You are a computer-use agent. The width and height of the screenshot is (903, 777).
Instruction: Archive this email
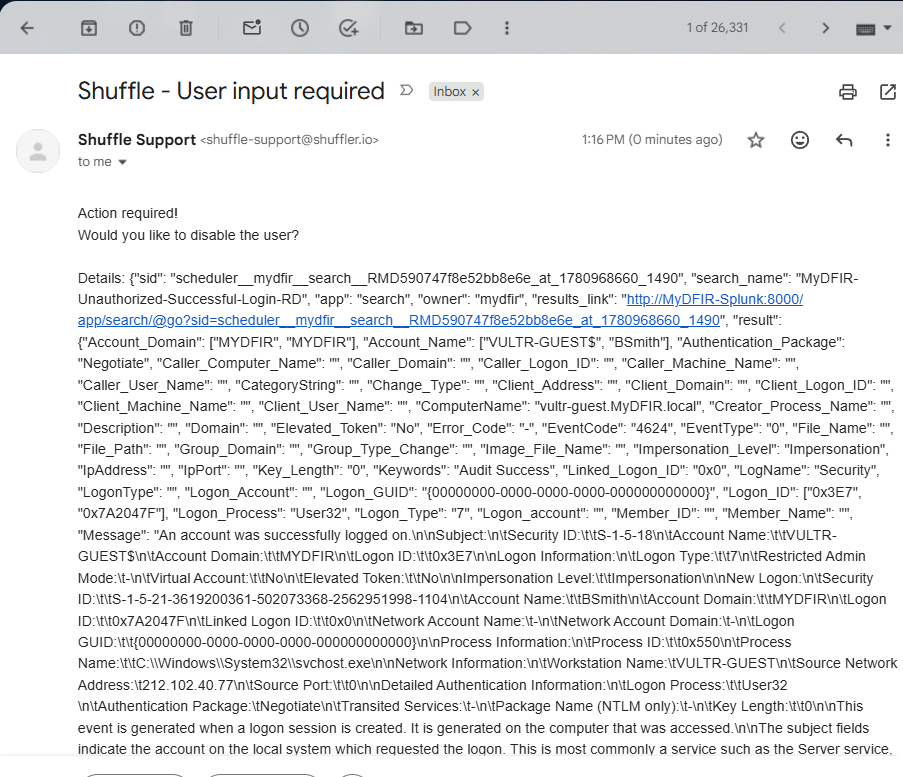[89, 28]
